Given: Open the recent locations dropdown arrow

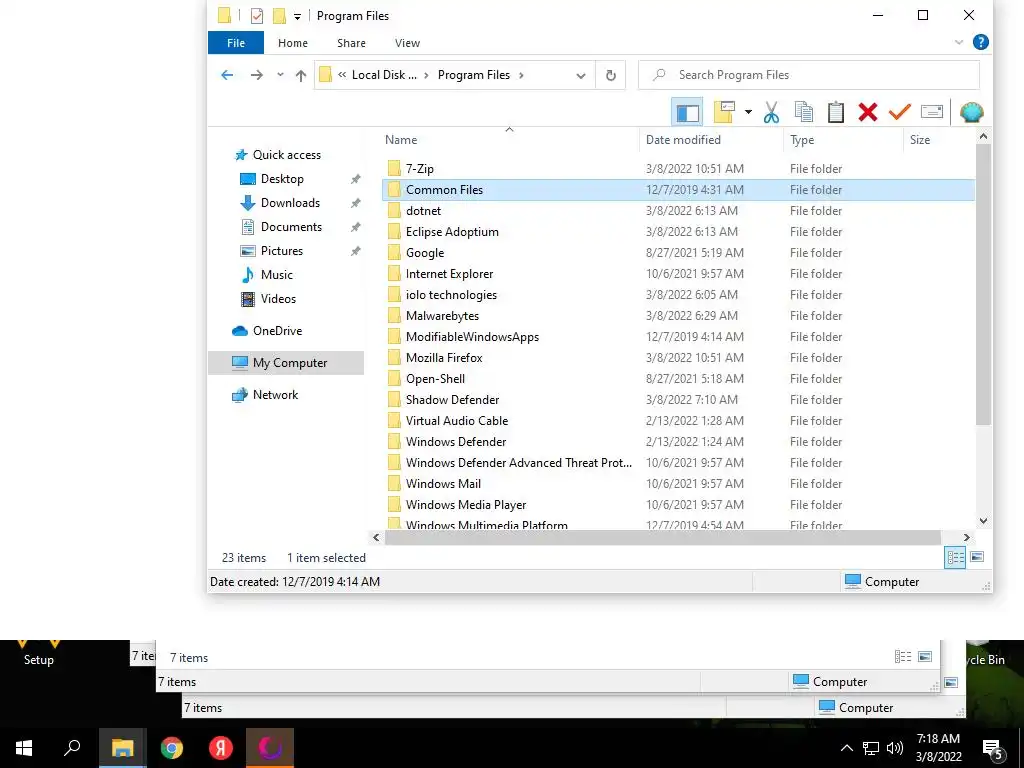Looking at the screenshot, I should (280, 75).
